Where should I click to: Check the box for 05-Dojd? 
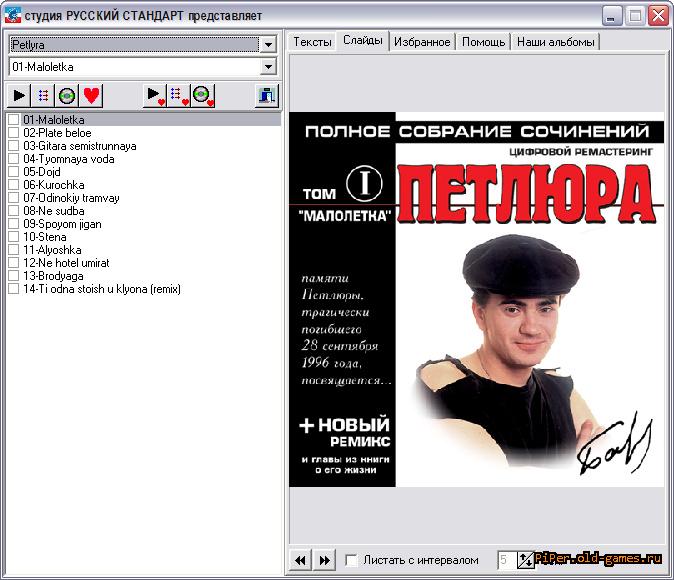click(14, 172)
